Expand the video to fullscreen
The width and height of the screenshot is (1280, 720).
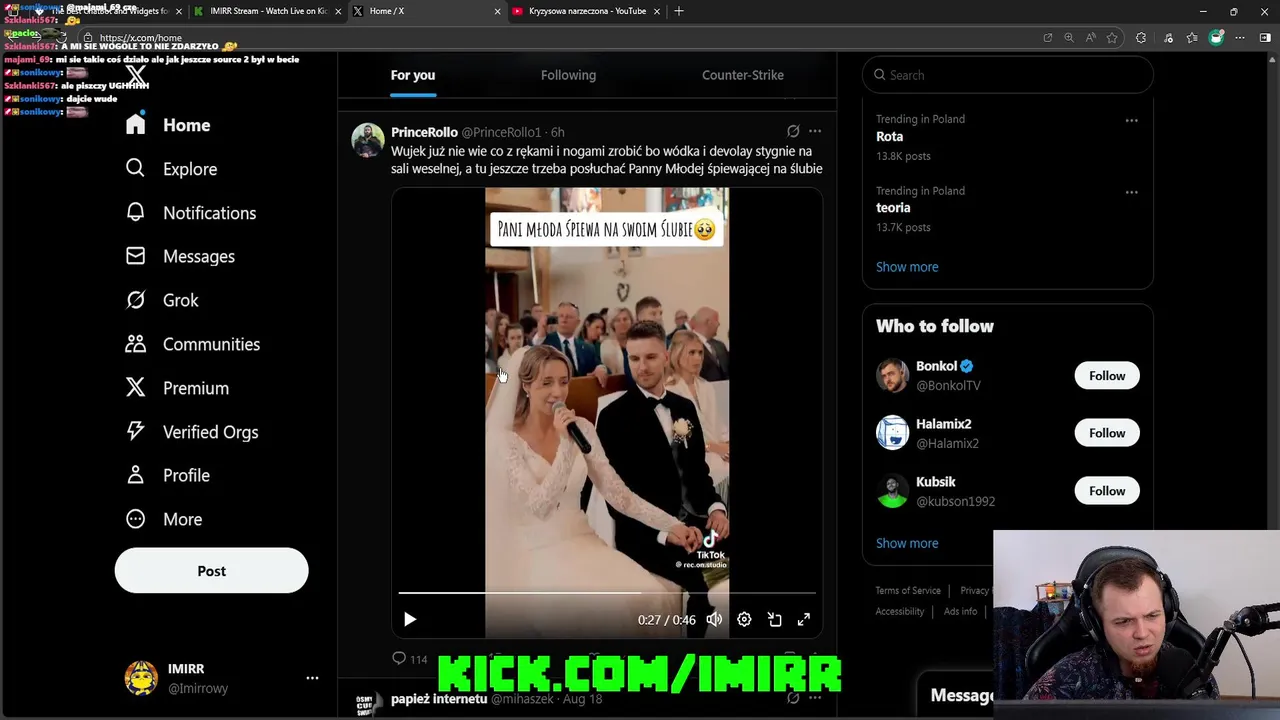tap(803, 620)
